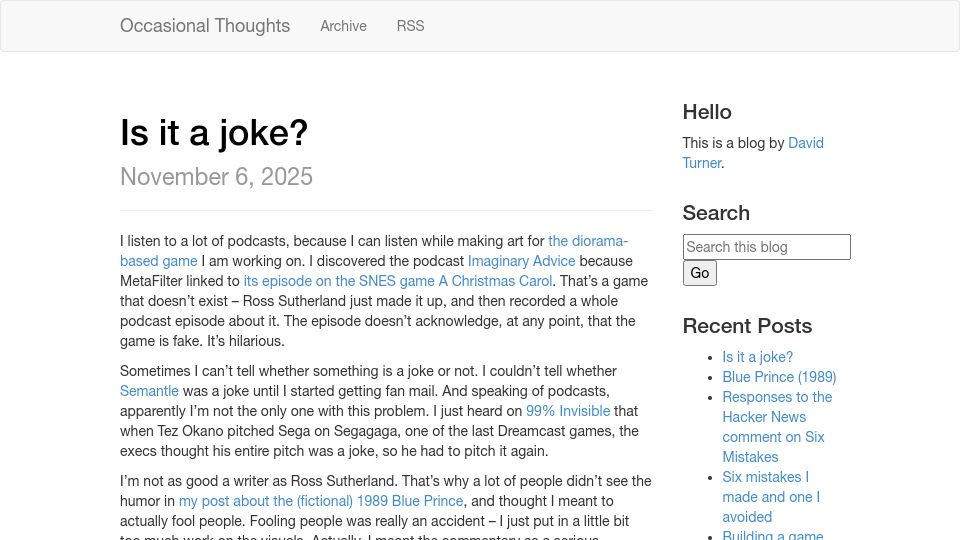
Task: Click the Search sidebar heading
Action: click(x=716, y=213)
